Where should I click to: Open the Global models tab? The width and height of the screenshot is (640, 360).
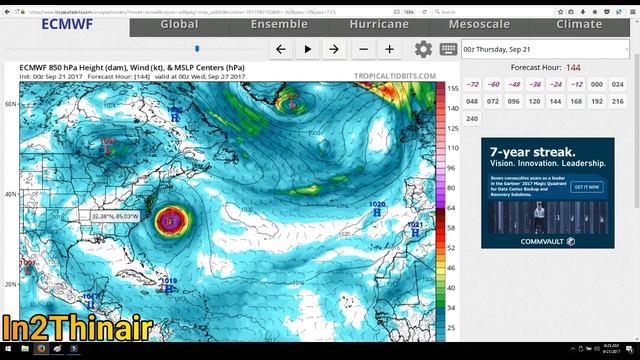(179, 24)
